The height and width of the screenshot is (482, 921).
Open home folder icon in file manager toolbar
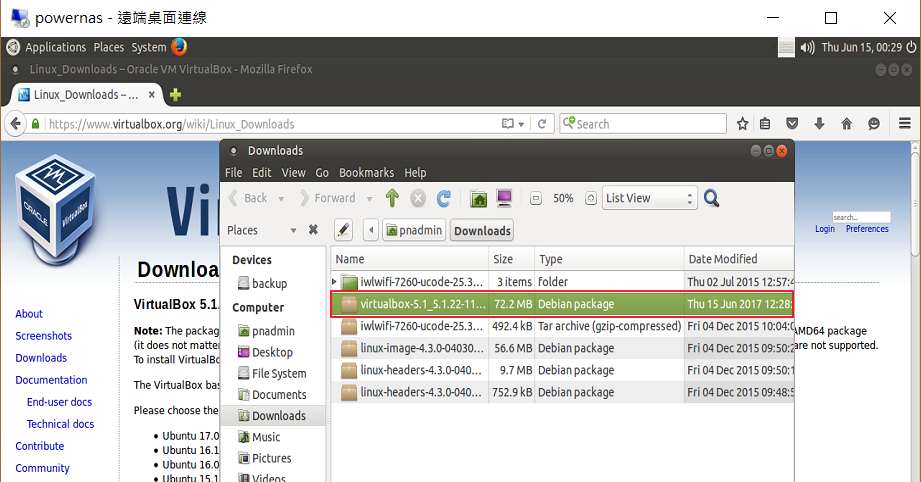click(x=479, y=198)
